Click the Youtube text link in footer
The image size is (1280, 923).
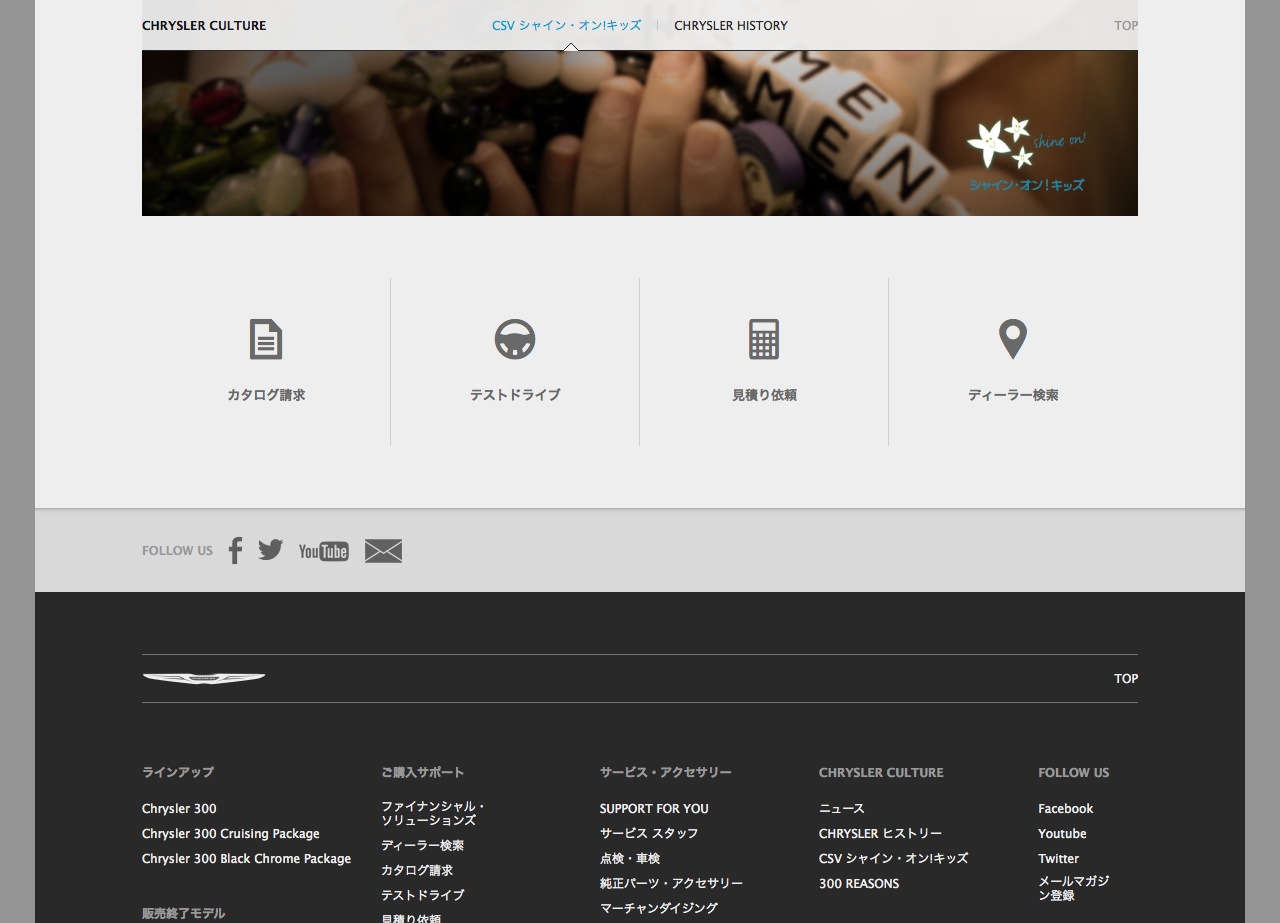tap(1062, 834)
